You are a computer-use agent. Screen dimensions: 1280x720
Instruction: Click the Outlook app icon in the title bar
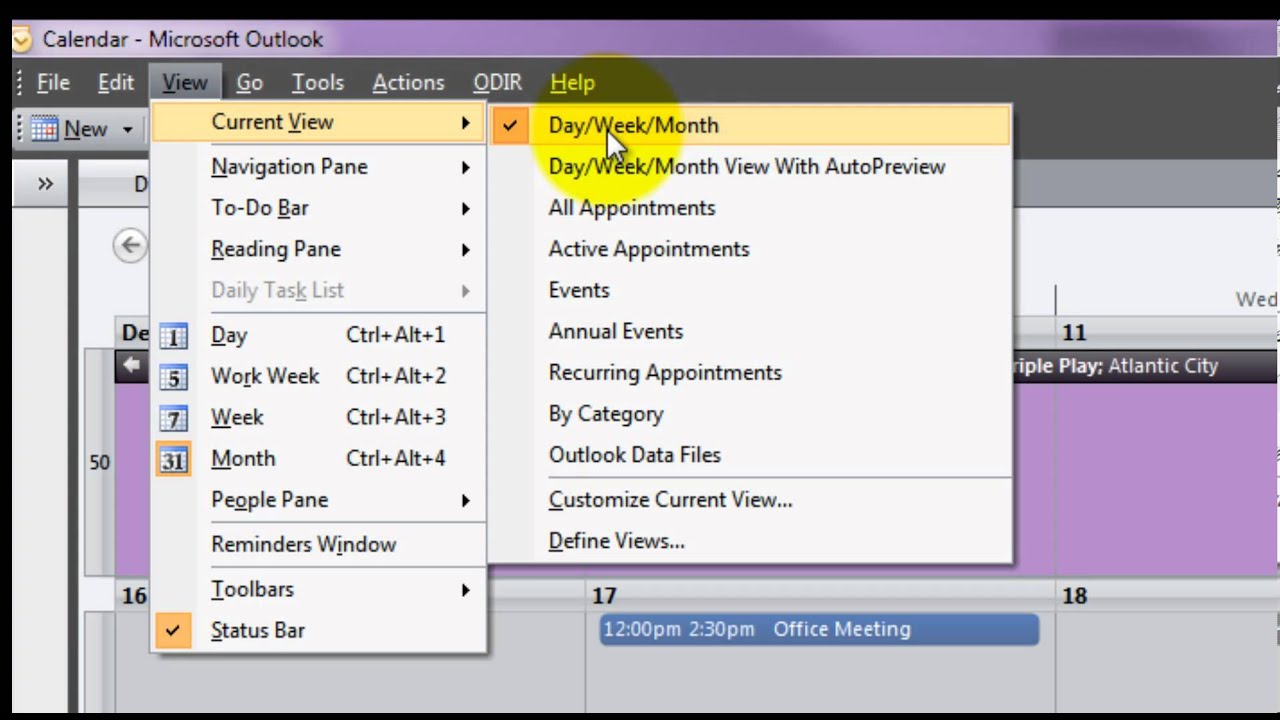pos(22,40)
